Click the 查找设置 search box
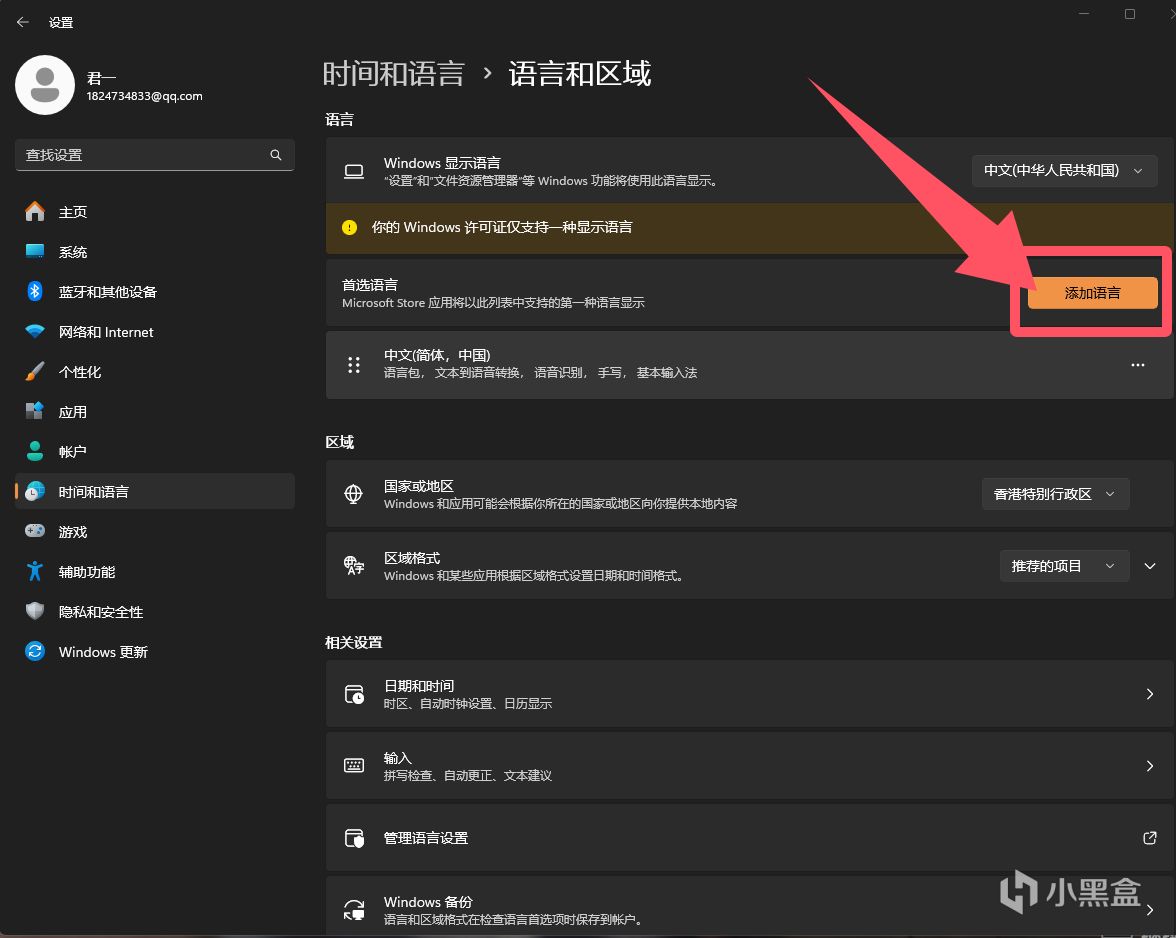This screenshot has height=938, width=1176. (154, 154)
